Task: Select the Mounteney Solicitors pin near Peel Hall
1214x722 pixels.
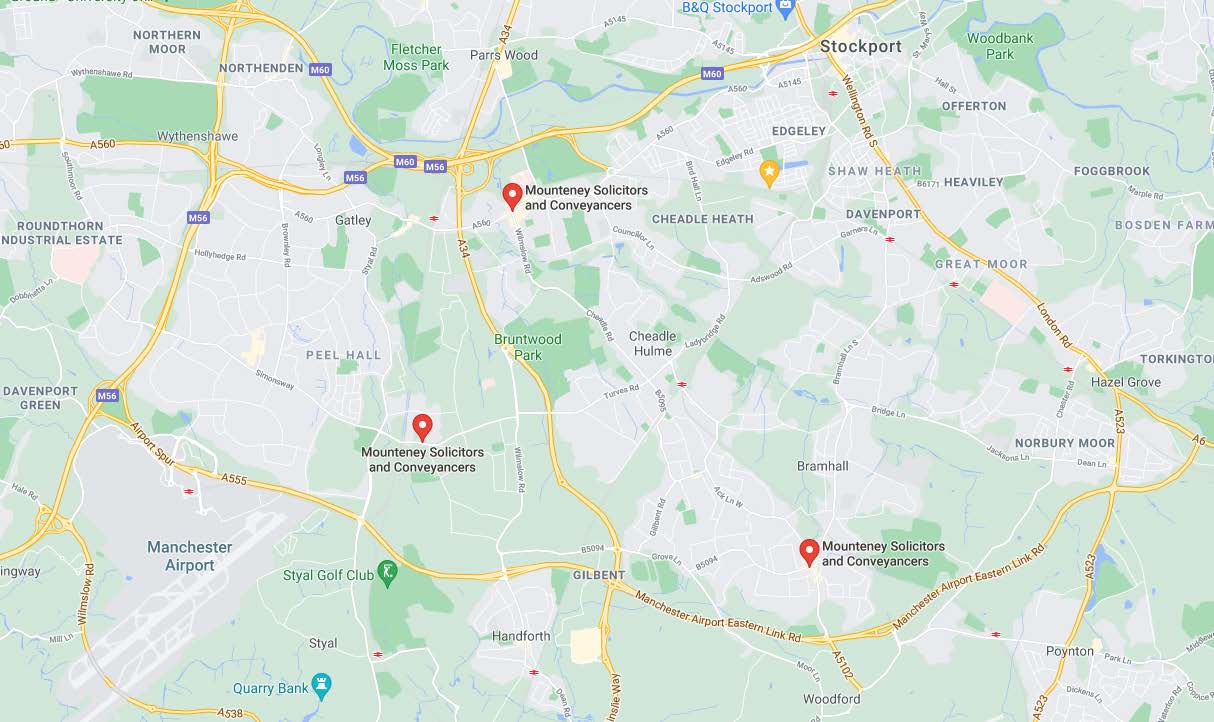Action: pos(422,427)
